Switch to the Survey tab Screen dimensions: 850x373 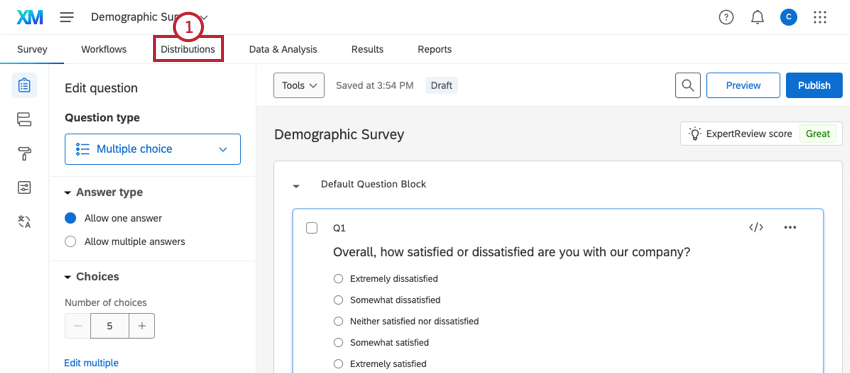coord(32,49)
